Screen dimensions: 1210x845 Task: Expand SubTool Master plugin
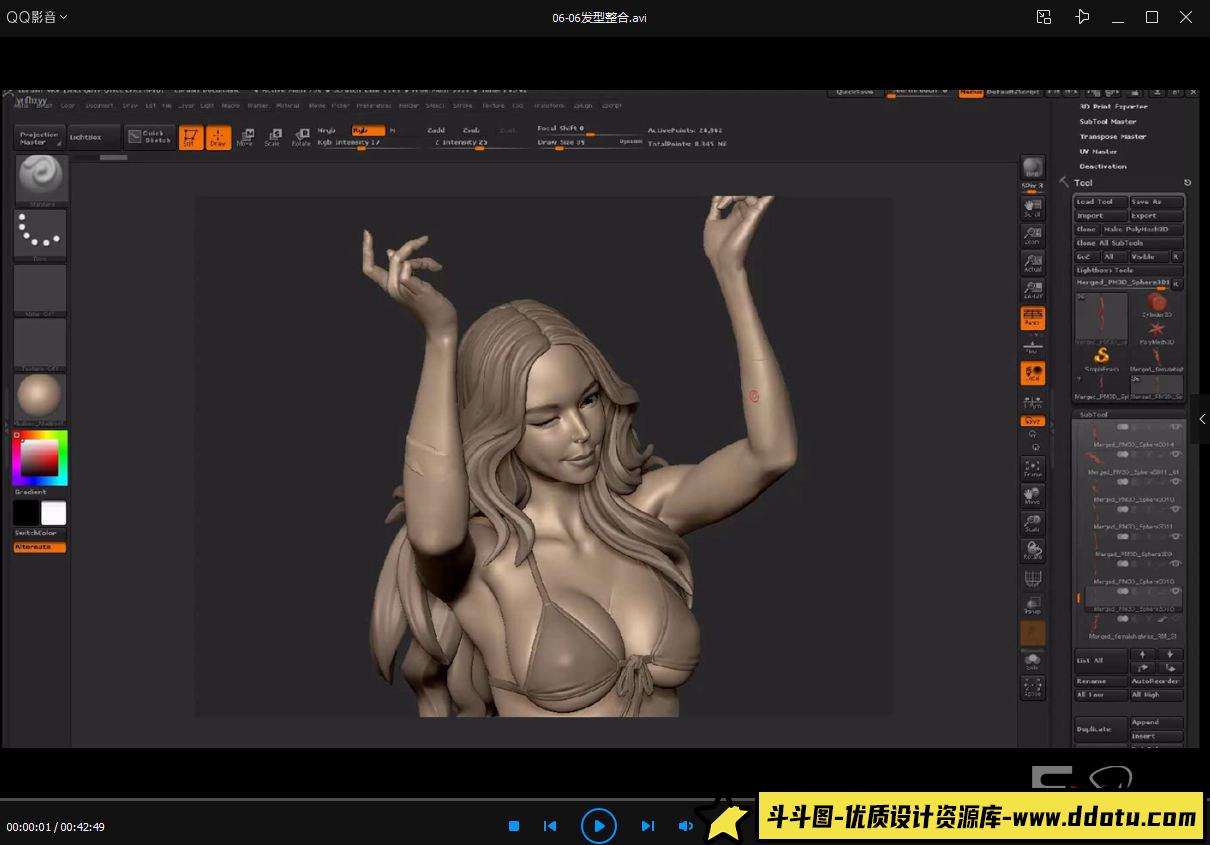click(1108, 121)
